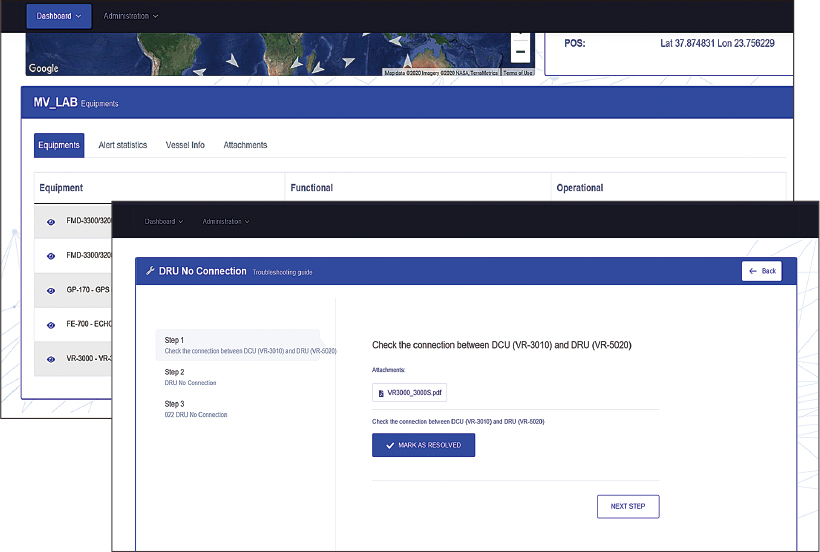
Task: Switch to the Alert statistics tab
Action: pos(123,145)
